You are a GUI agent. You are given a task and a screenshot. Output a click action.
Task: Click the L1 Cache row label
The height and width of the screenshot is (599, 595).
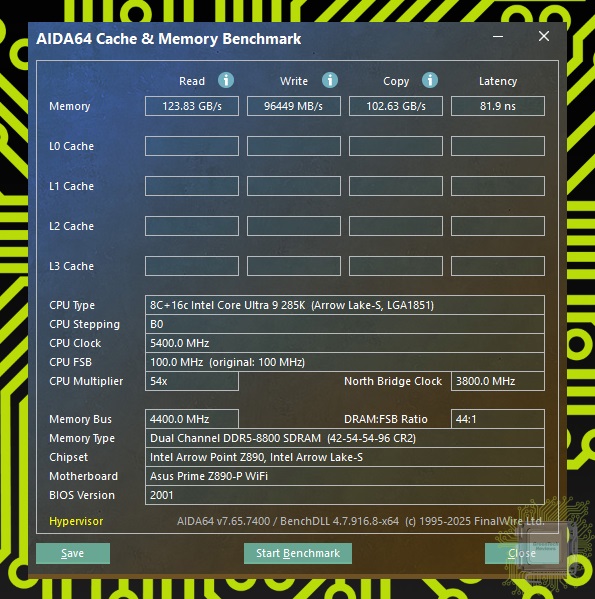click(x=71, y=186)
